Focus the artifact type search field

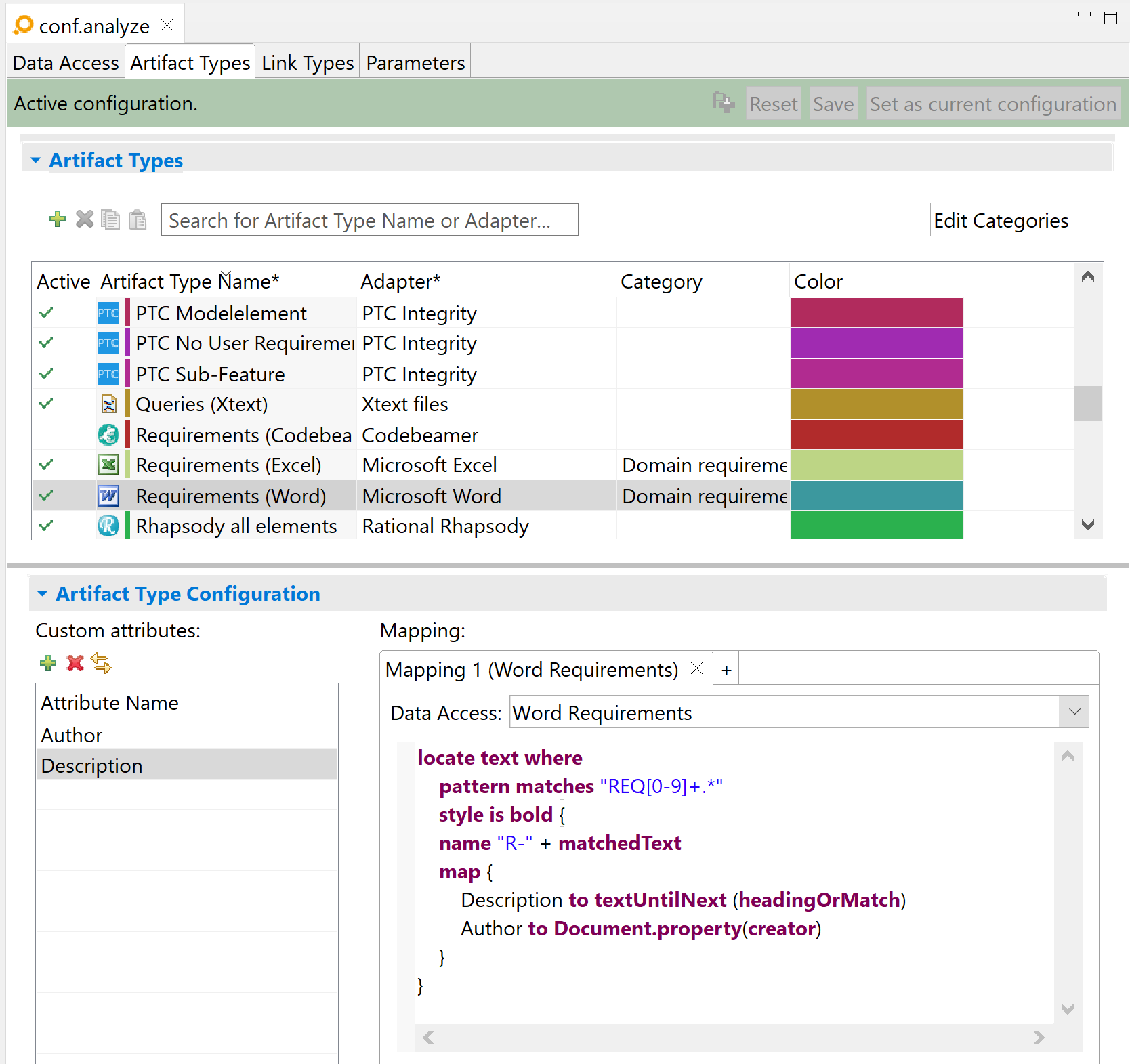(369, 220)
